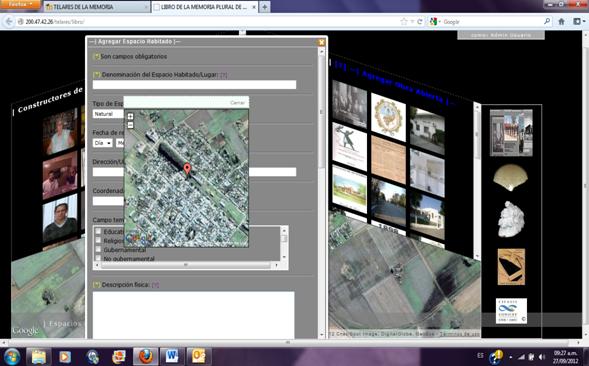Screen dimensions: 589x366
Task: Close the Agregar Espacio Habitado dialog
Action: coord(321,42)
